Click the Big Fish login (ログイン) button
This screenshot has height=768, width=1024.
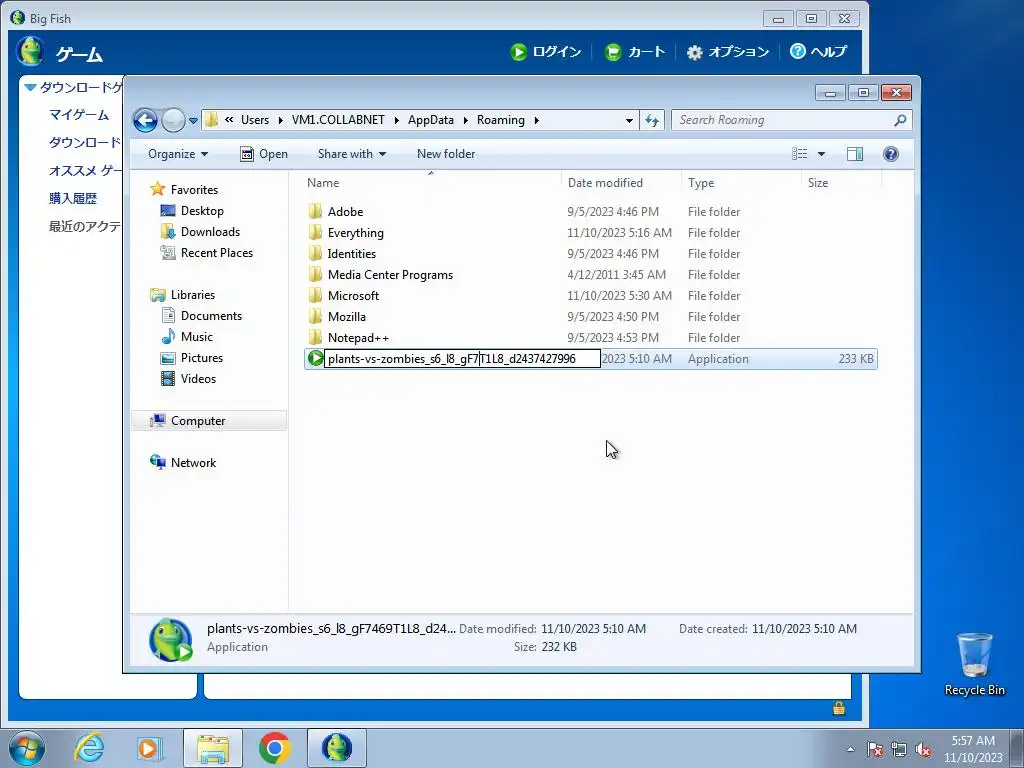(x=545, y=52)
